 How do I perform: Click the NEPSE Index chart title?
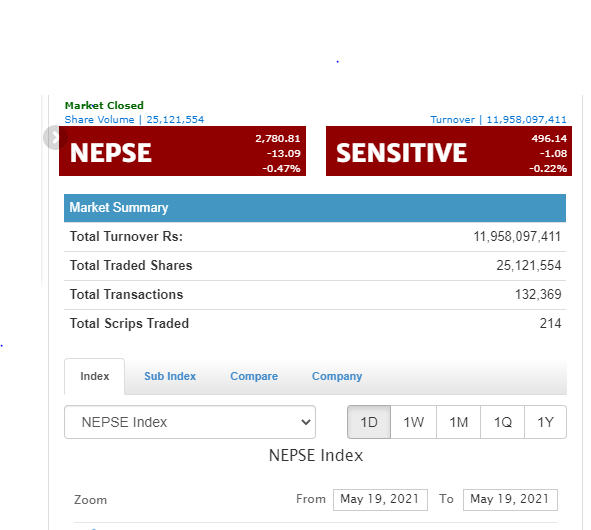coord(316,455)
